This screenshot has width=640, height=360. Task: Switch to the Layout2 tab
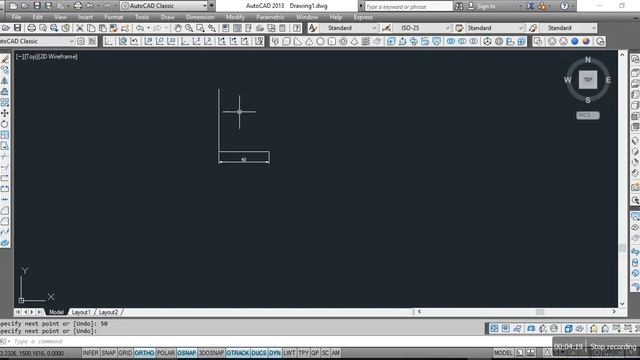(108, 312)
